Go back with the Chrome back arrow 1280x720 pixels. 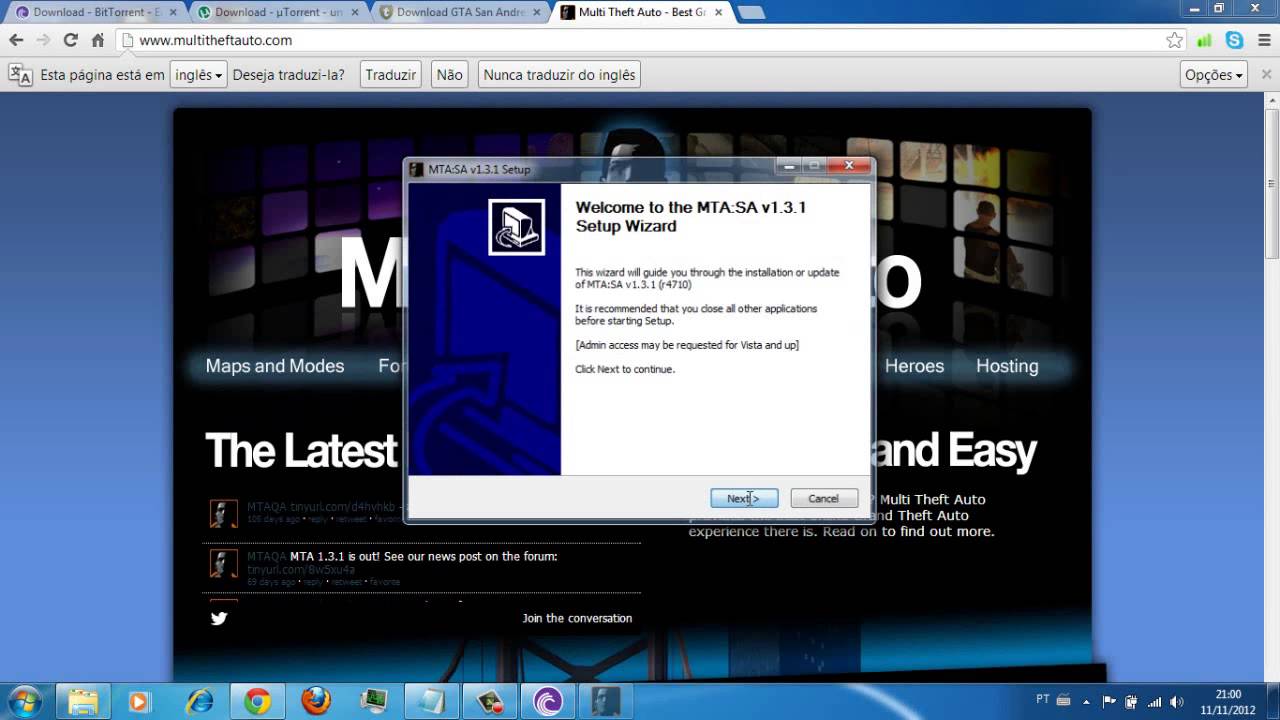point(16,40)
